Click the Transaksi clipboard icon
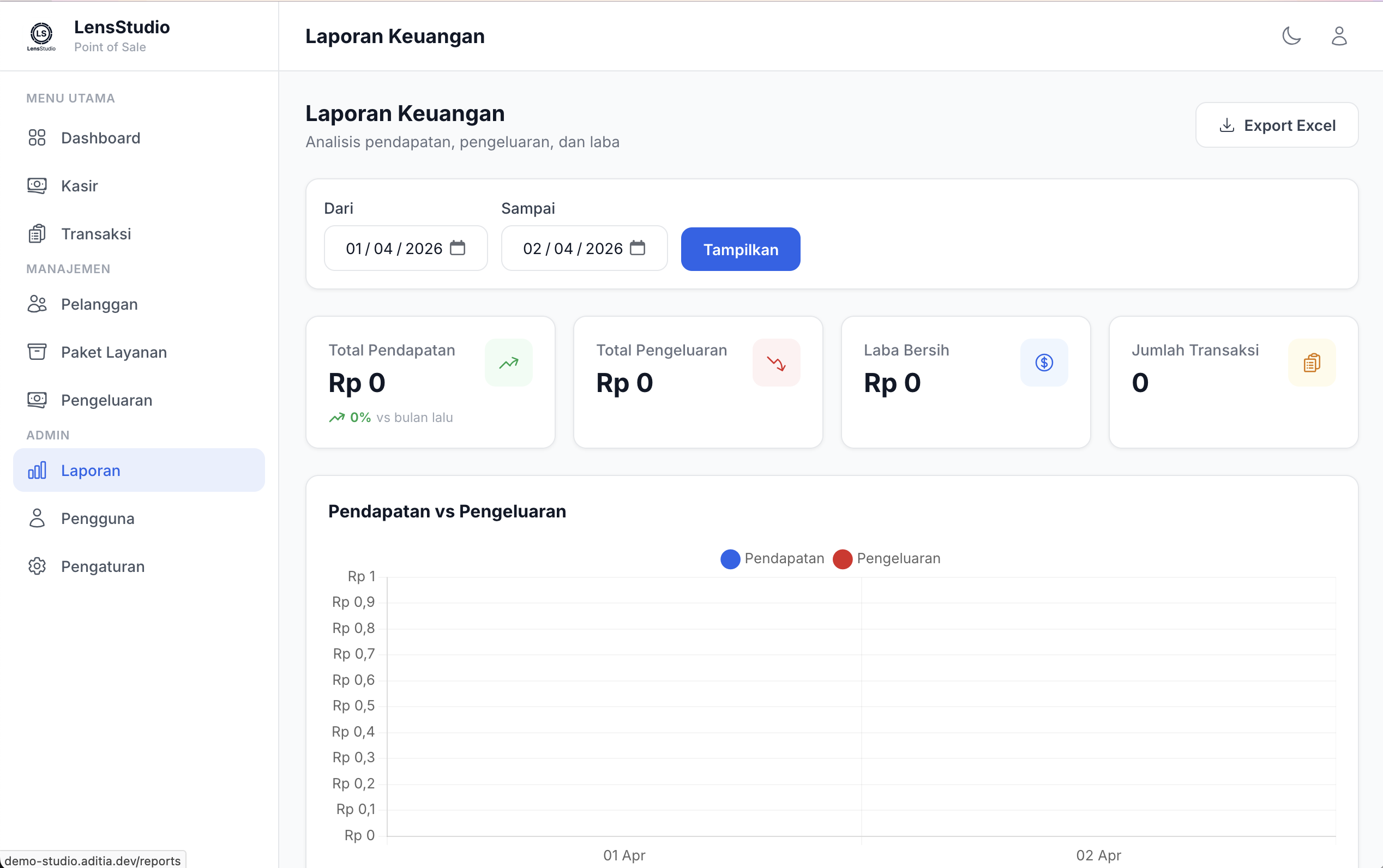Screen dimensions: 1383x868 point(37,234)
